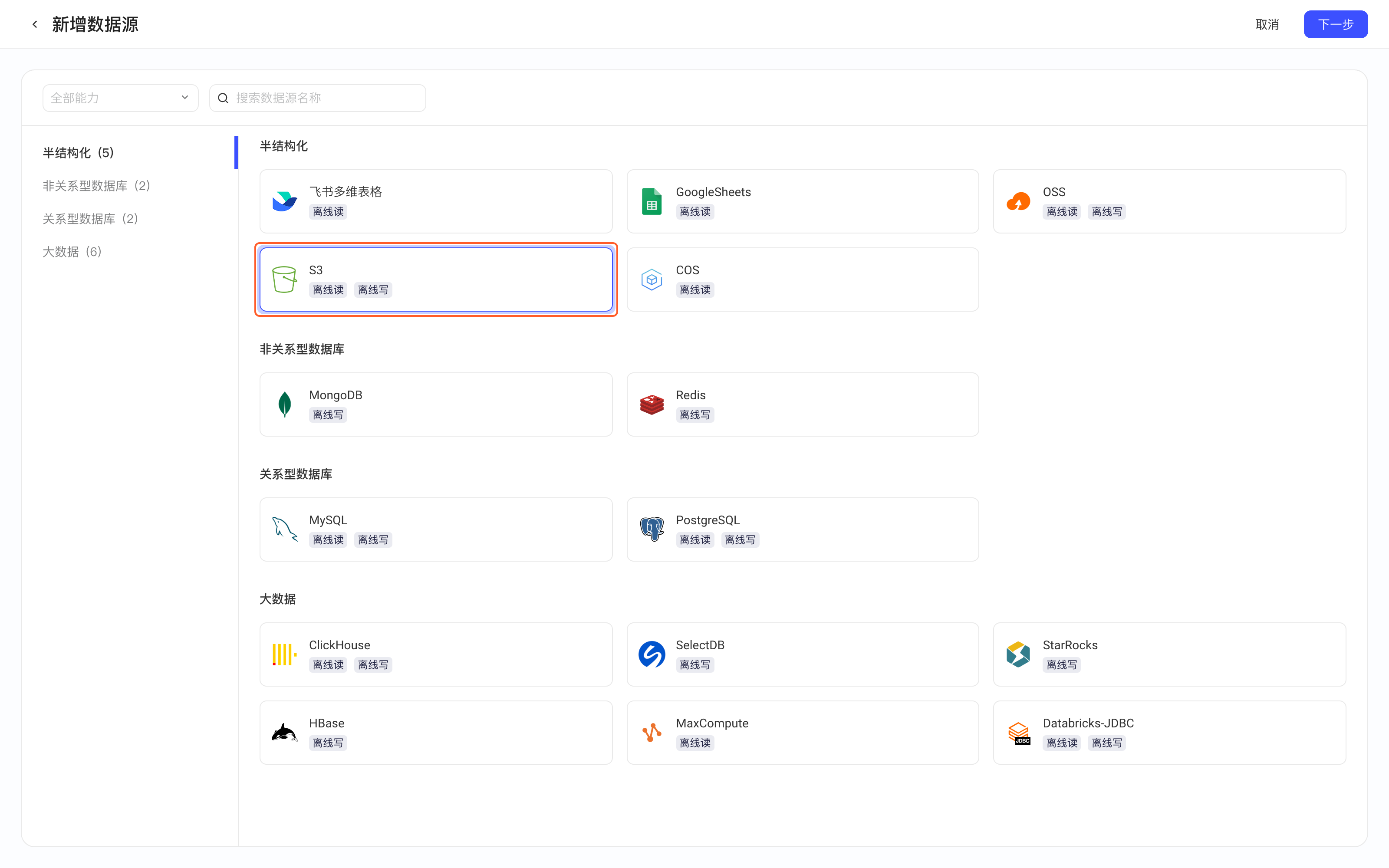Click the back arrow beside 新增数据源
The width and height of the screenshot is (1389, 868).
35,24
